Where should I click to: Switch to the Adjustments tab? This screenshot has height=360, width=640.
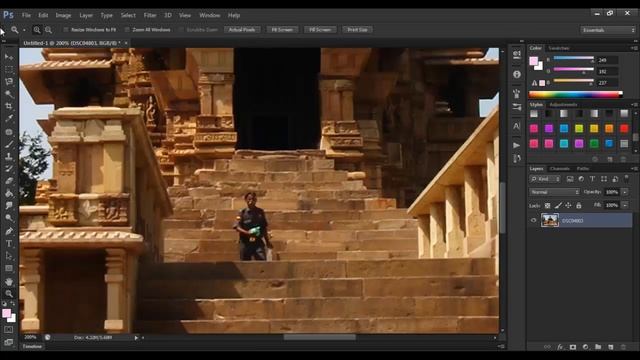[x=563, y=104]
